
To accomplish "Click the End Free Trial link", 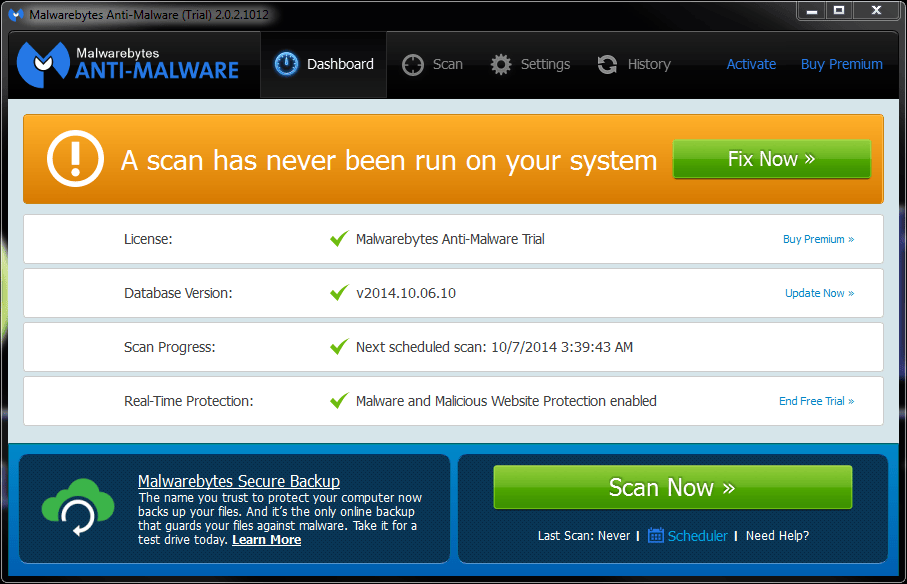I will 816,401.
